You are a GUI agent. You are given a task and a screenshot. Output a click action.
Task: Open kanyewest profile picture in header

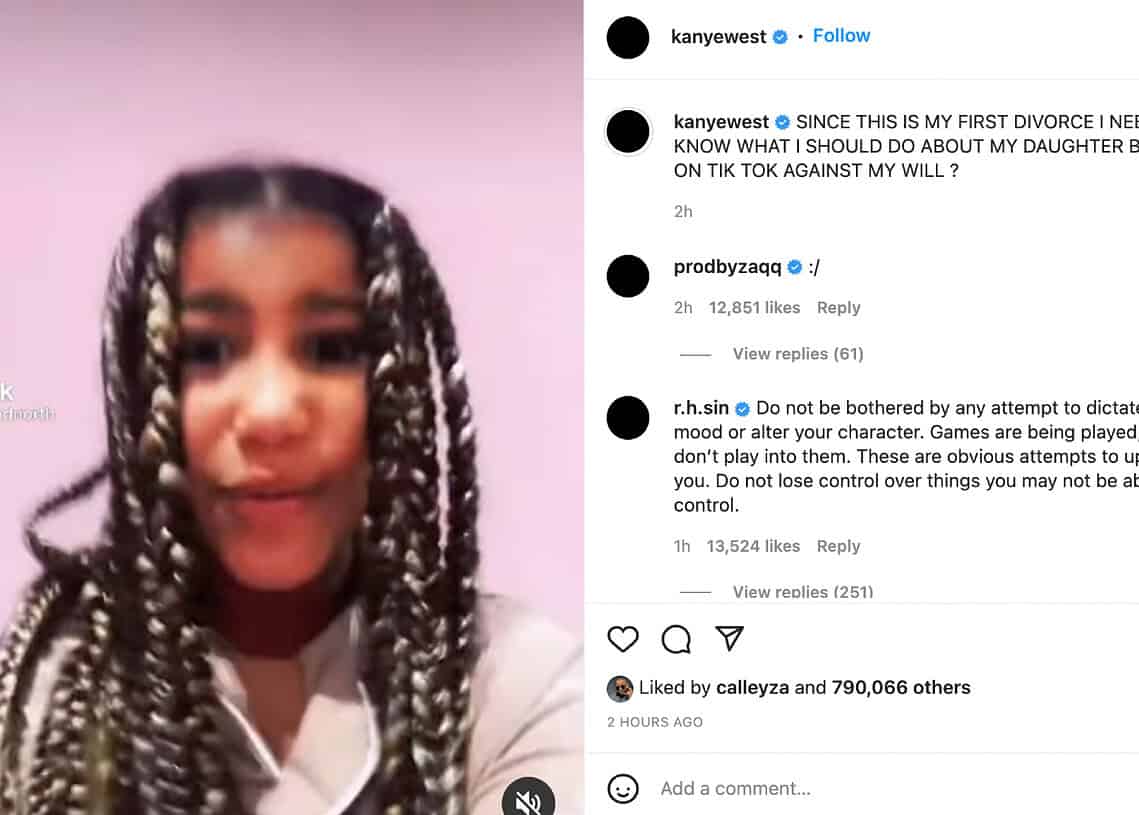click(x=628, y=38)
